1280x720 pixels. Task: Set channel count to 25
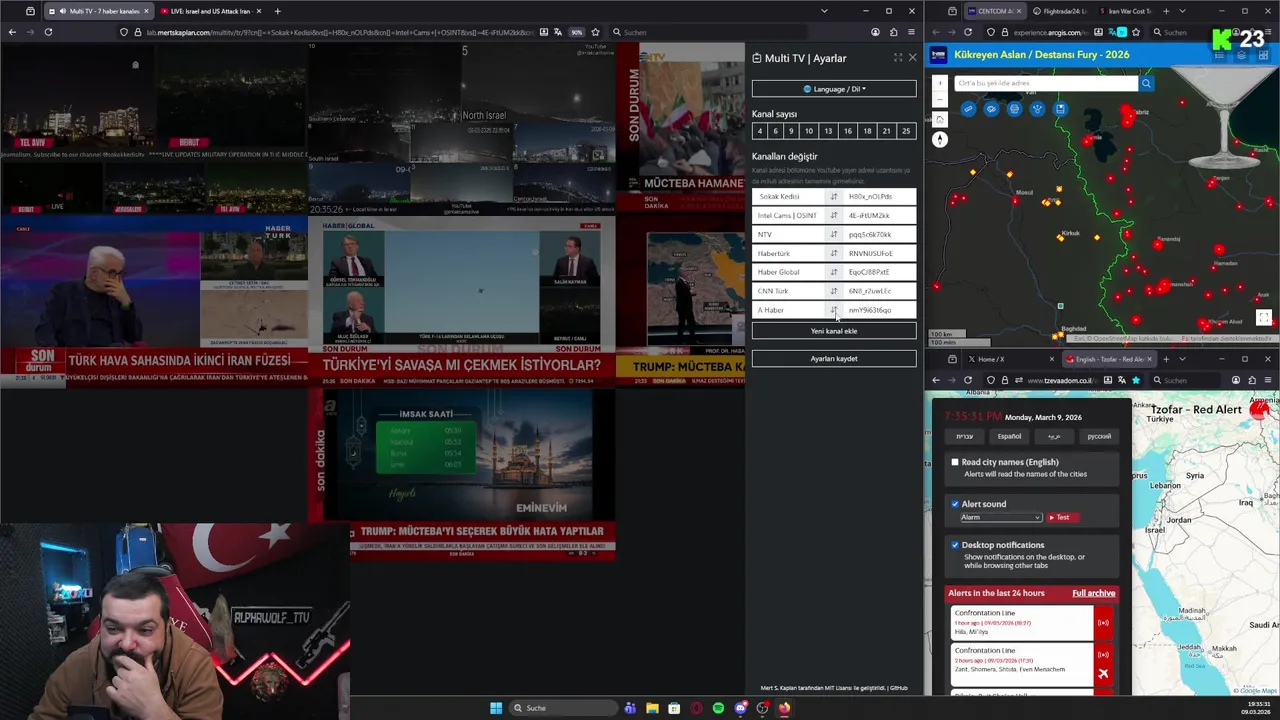[x=906, y=131]
